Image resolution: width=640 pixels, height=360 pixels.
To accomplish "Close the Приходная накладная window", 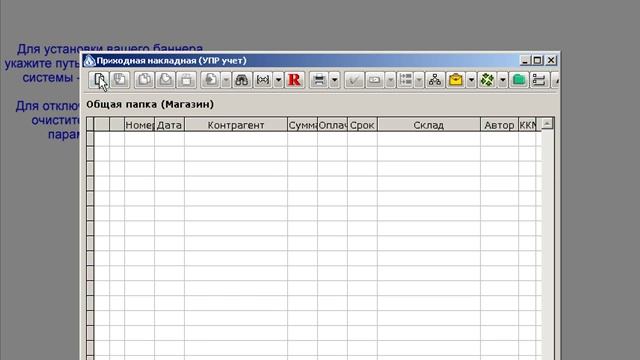I will (x=551, y=60).
